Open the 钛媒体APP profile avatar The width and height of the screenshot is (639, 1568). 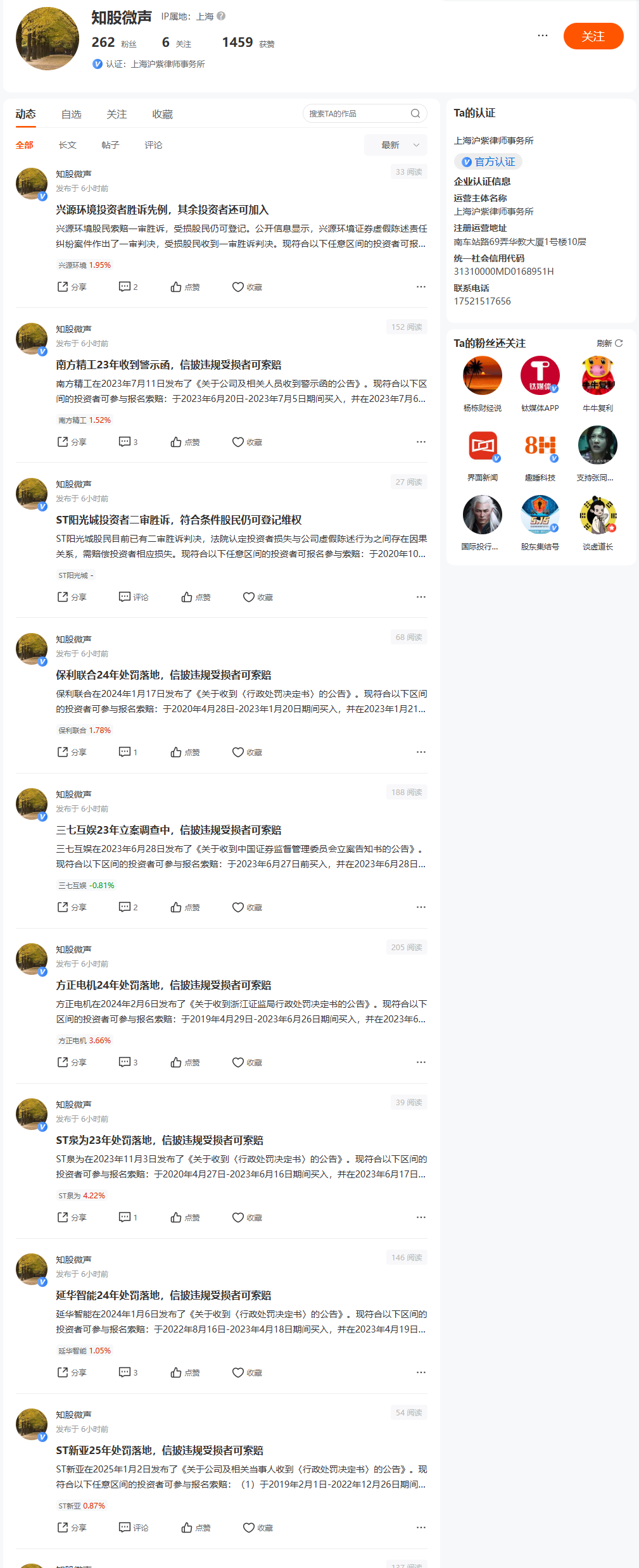[540, 375]
